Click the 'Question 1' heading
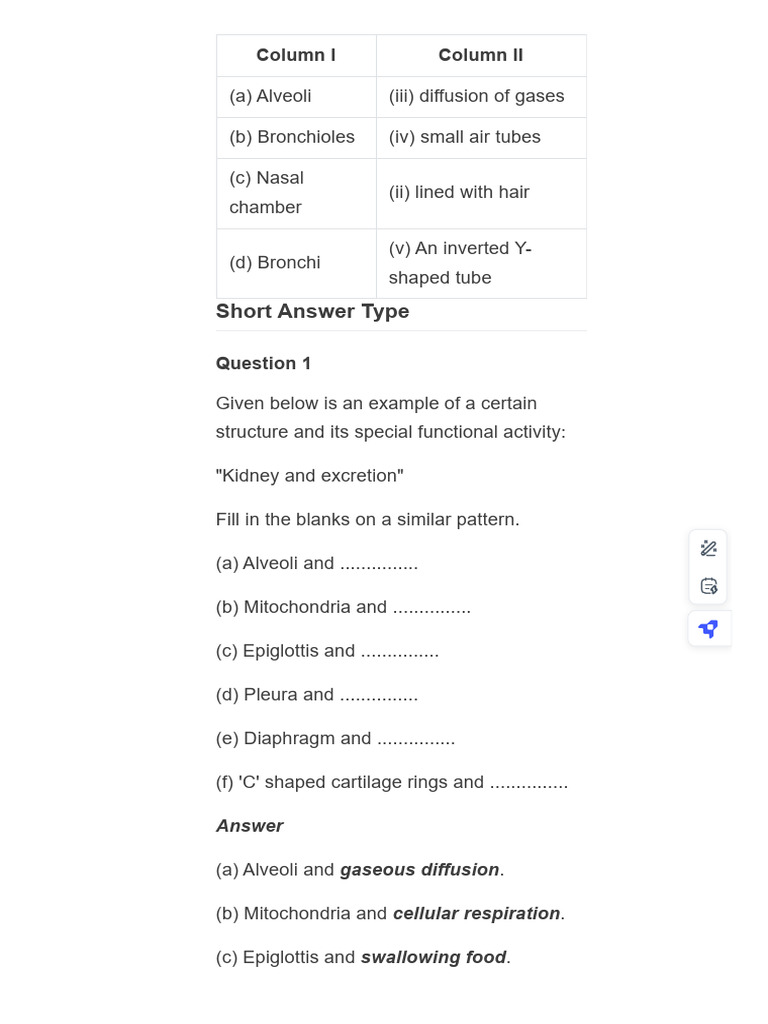The image size is (768, 1024). pos(263,363)
